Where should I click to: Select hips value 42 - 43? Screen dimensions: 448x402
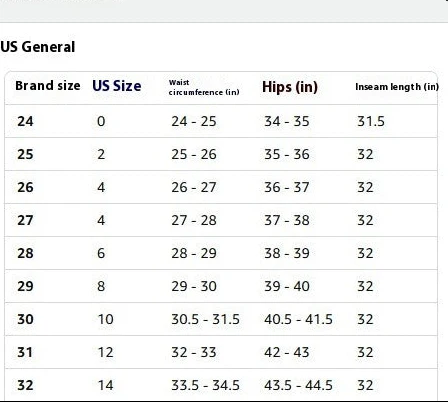pyautogui.click(x=287, y=352)
